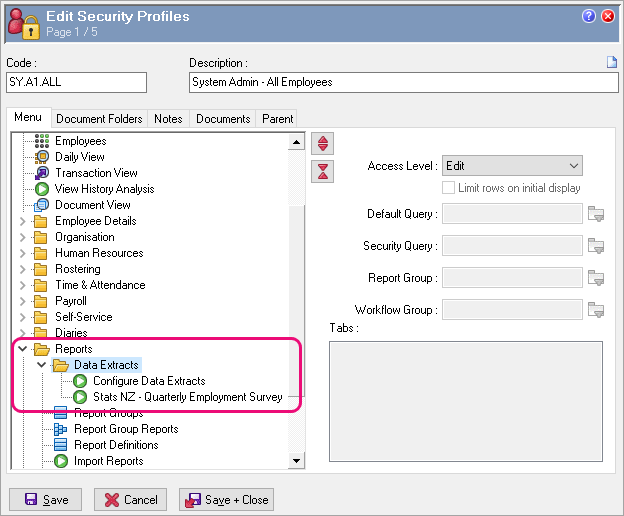Open the Default Query lookup icon
Image resolution: width=624 pixels, height=516 pixels.
(597, 214)
